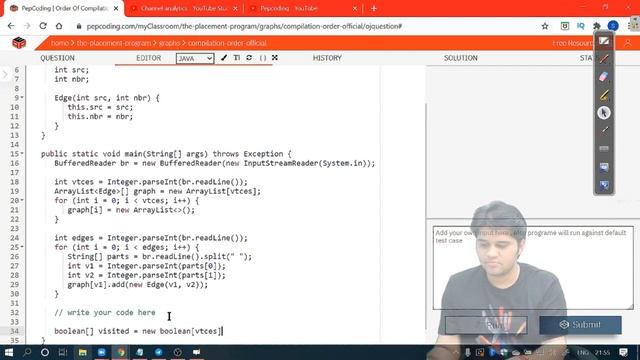Reload the page in browser
The width and height of the screenshot is (640, 360).
click(x=43, y=26)
